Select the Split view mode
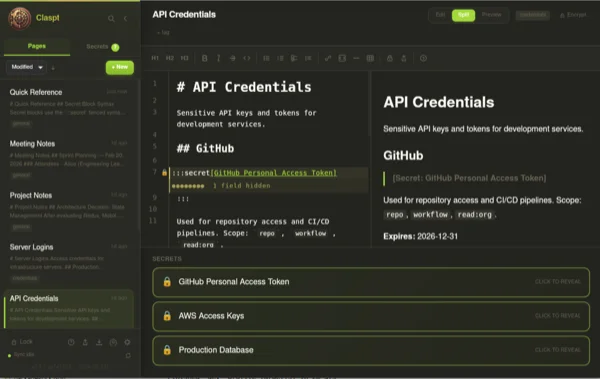Viewport: 600px width, 379px height. [463, 15]
